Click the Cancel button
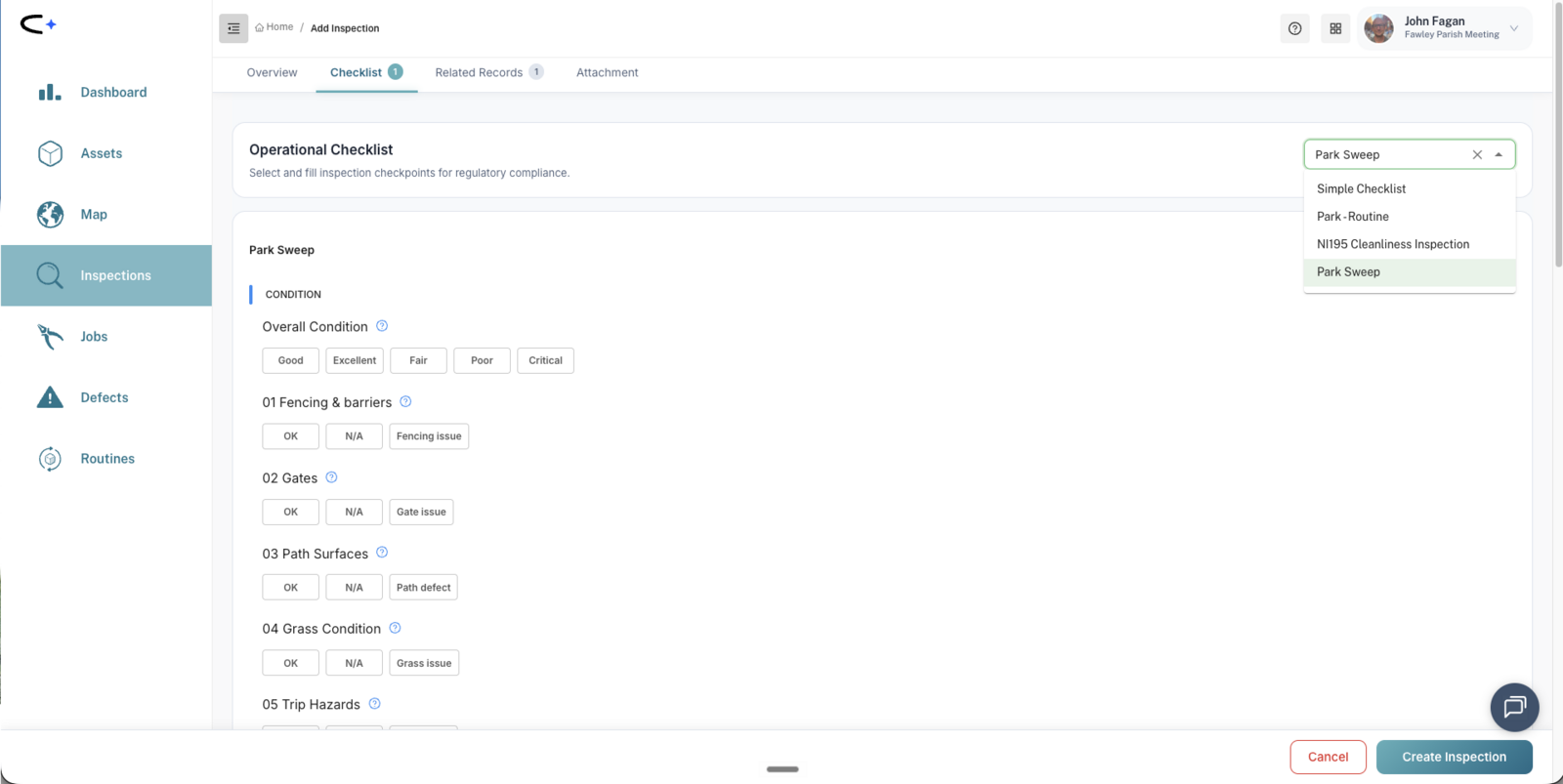 [1328, 757]
